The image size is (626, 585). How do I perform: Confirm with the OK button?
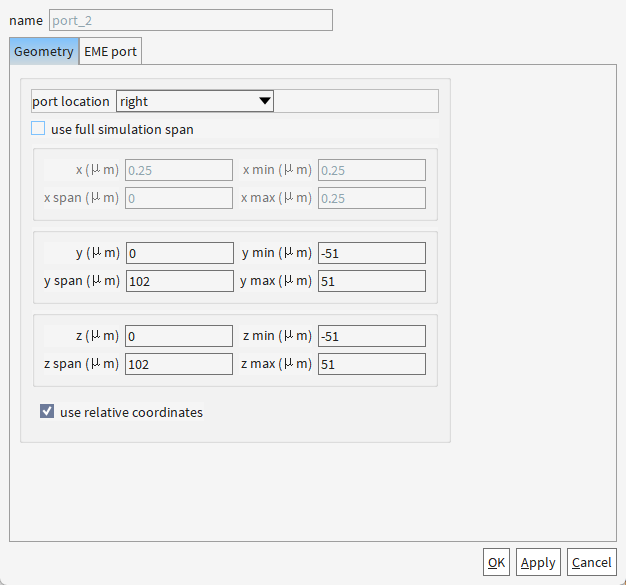coord(496,562)
